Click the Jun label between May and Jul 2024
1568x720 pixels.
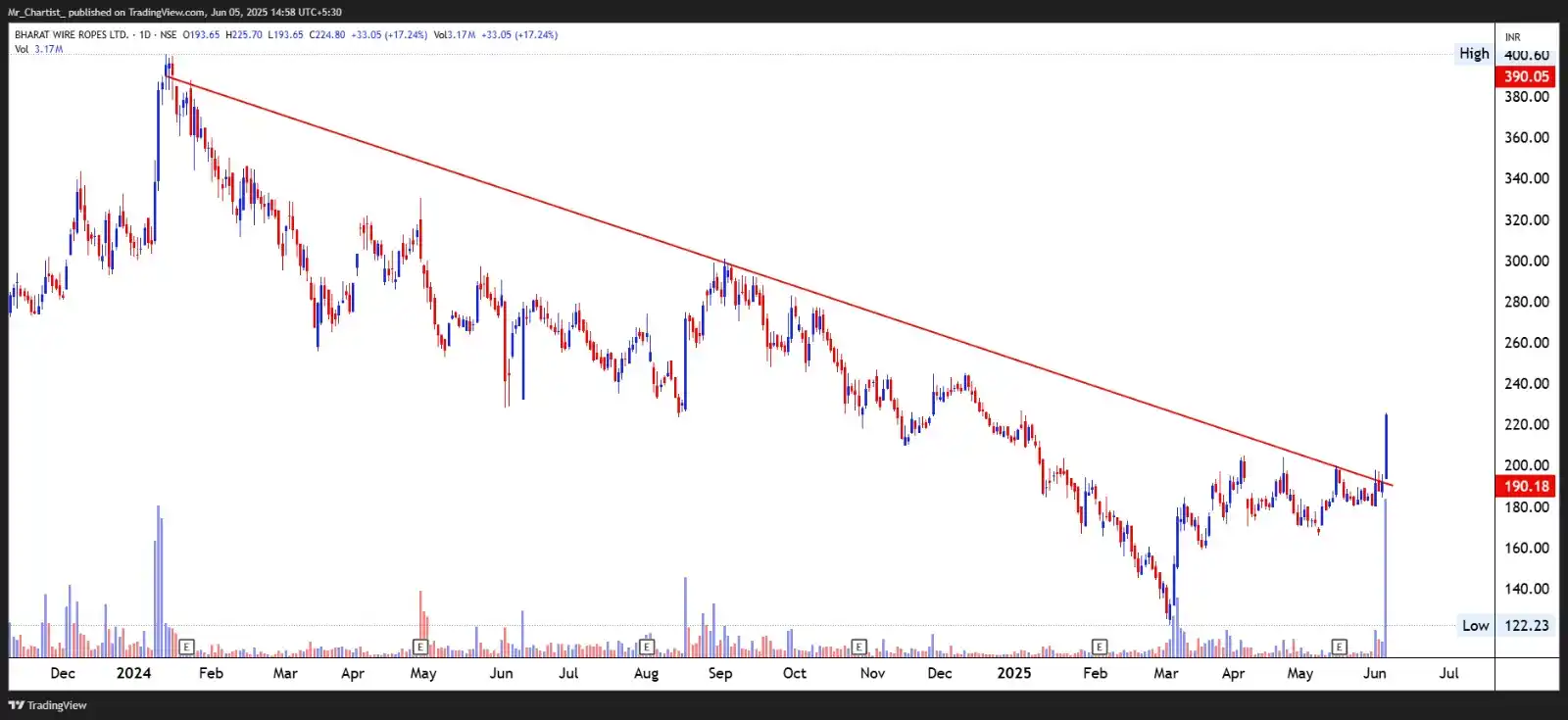coord(501,673)
